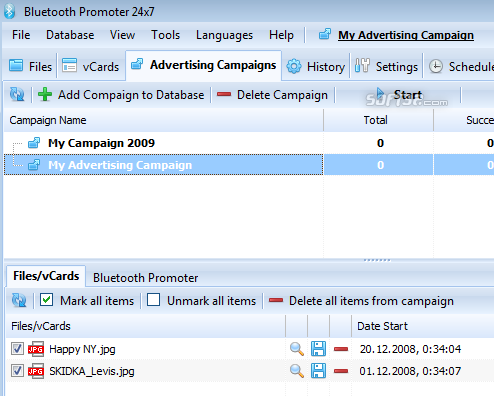Open the Bluetooth Promoter lower tab
The width and height of the screenshot is (494, 396).
(145, 277)
